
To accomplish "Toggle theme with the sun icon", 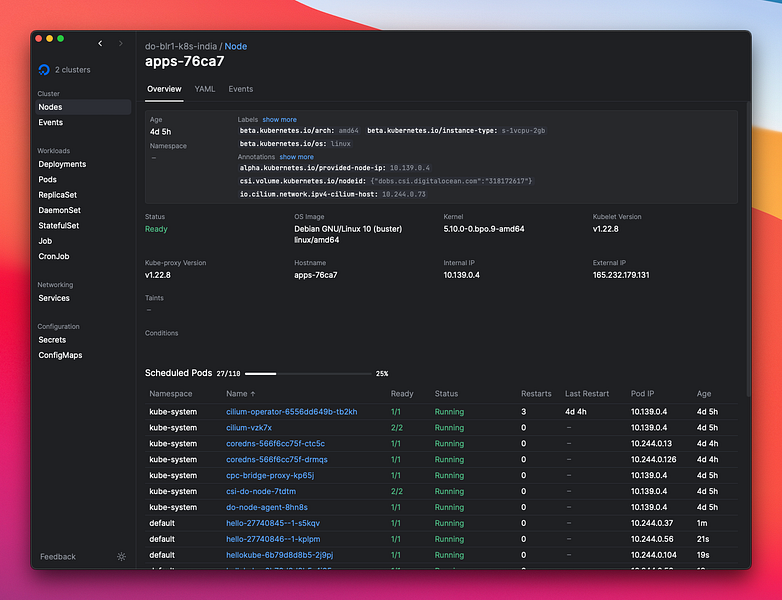I will click(121, 557).
